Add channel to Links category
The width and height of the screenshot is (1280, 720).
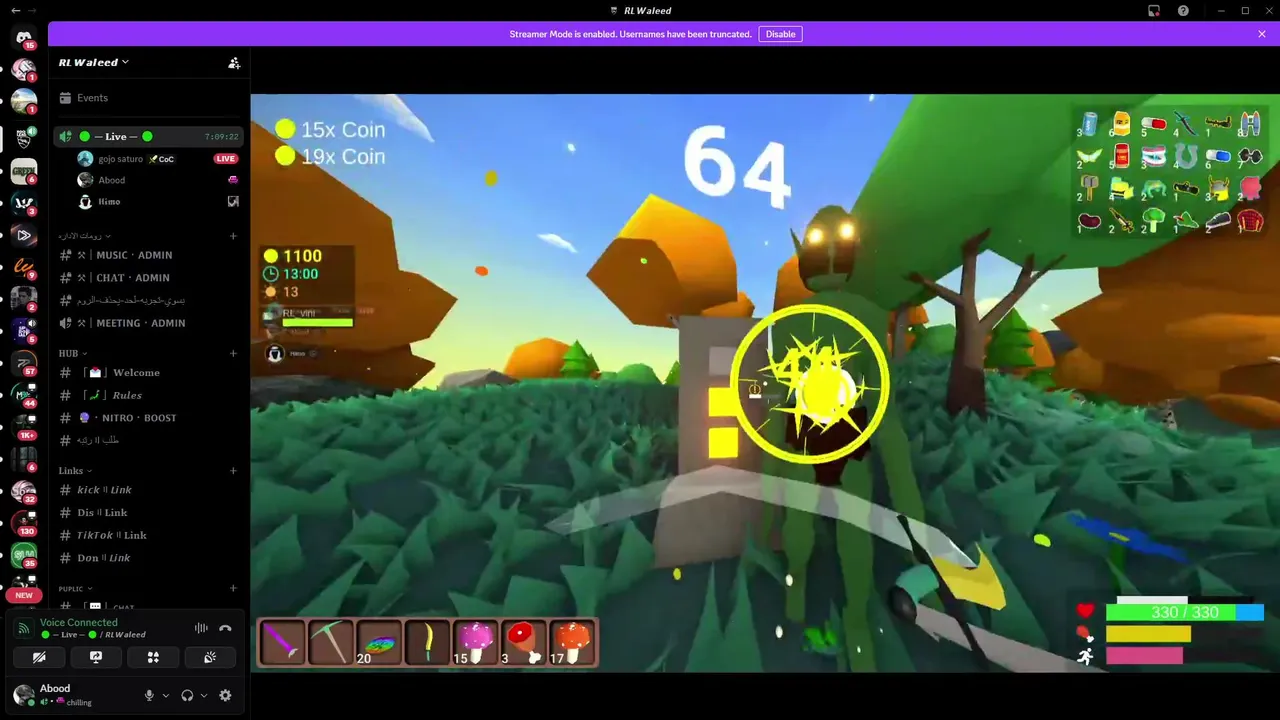click(233, 471)
